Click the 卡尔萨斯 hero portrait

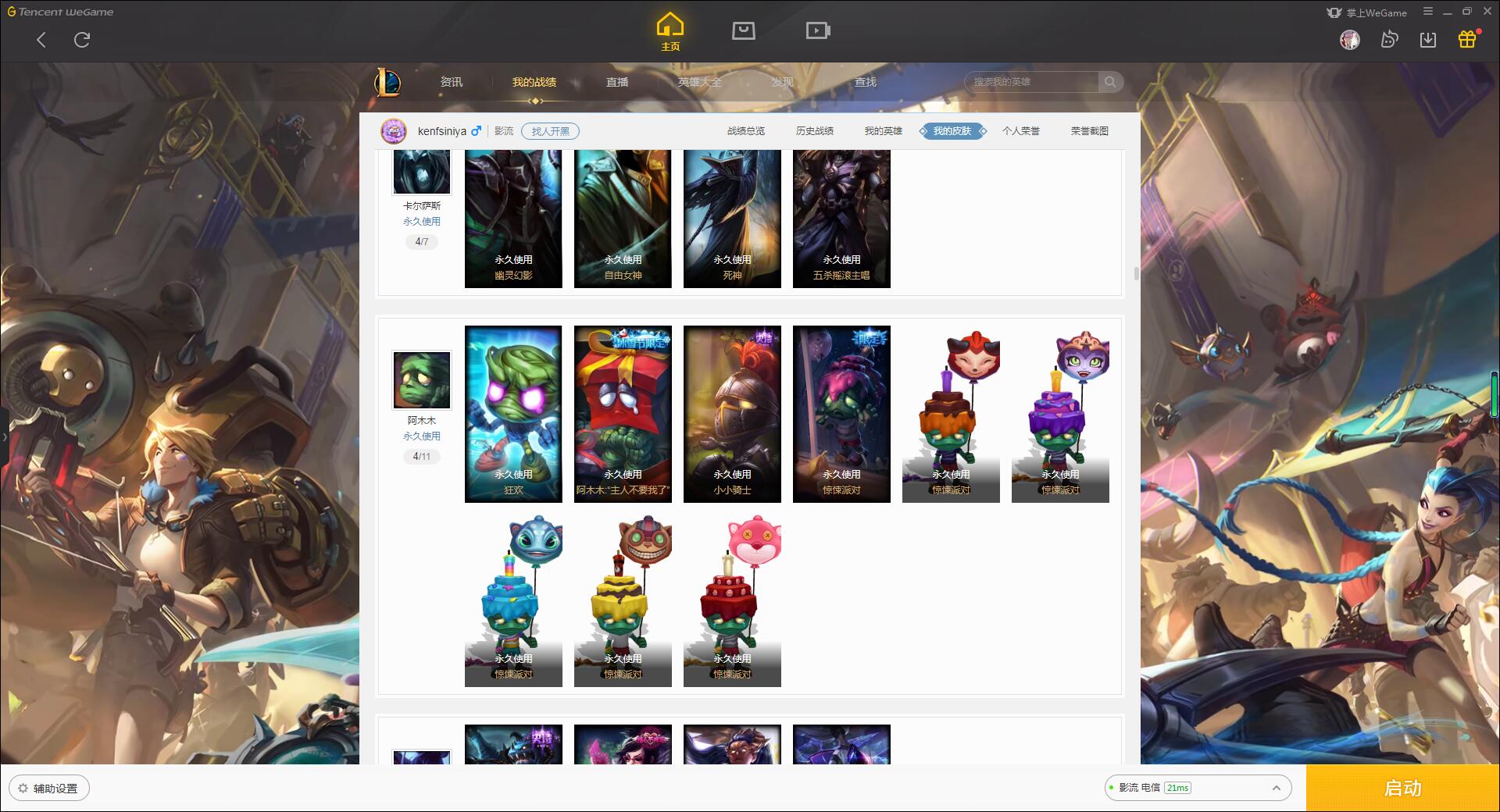point(421,172)
